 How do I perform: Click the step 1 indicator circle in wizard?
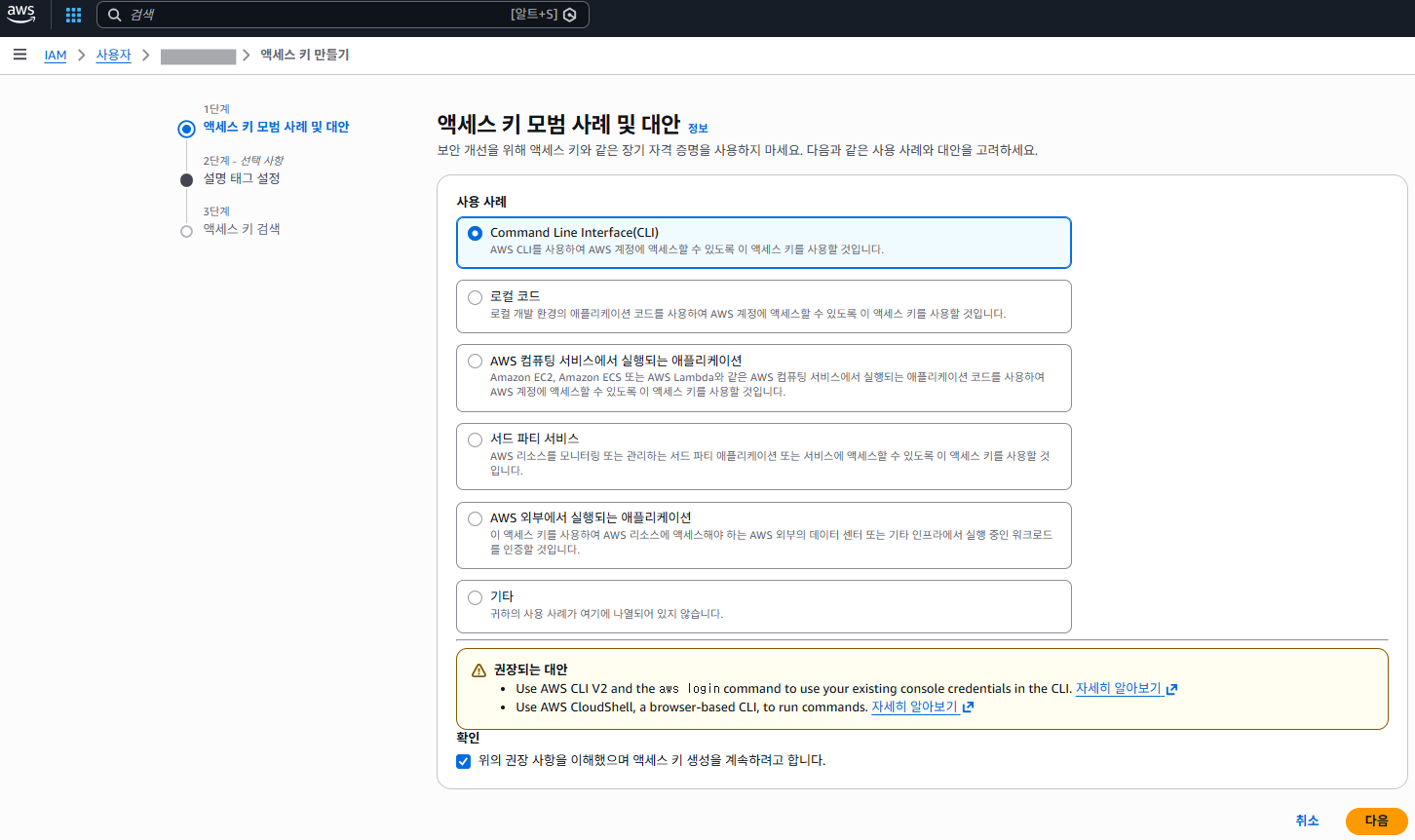click(x=186, y=129)
